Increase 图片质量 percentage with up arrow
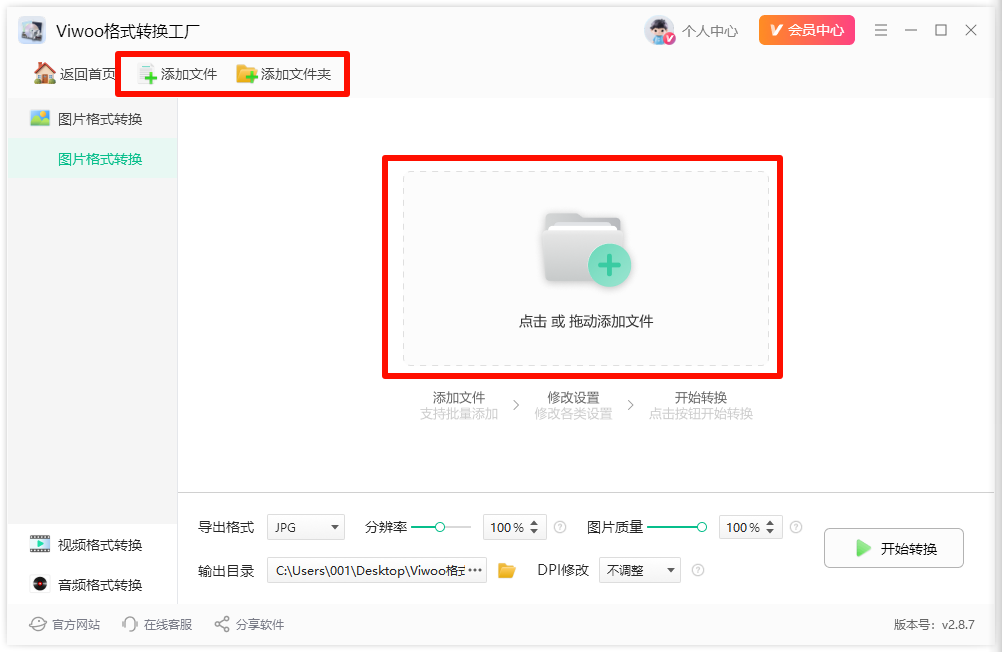Viewport: 1002px width, 652px height. tap(770, 522)
